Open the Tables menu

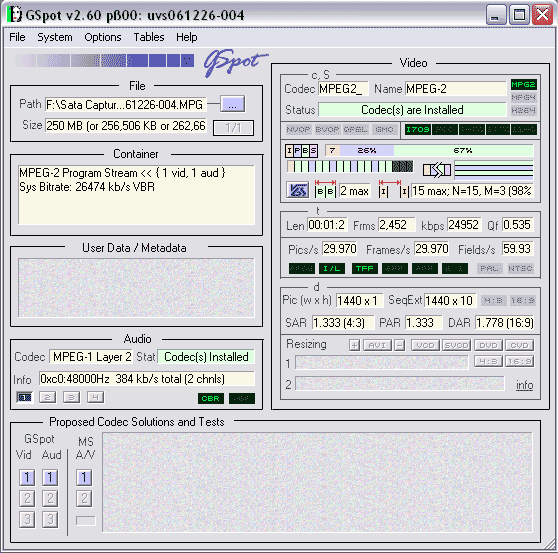[149, 37]
